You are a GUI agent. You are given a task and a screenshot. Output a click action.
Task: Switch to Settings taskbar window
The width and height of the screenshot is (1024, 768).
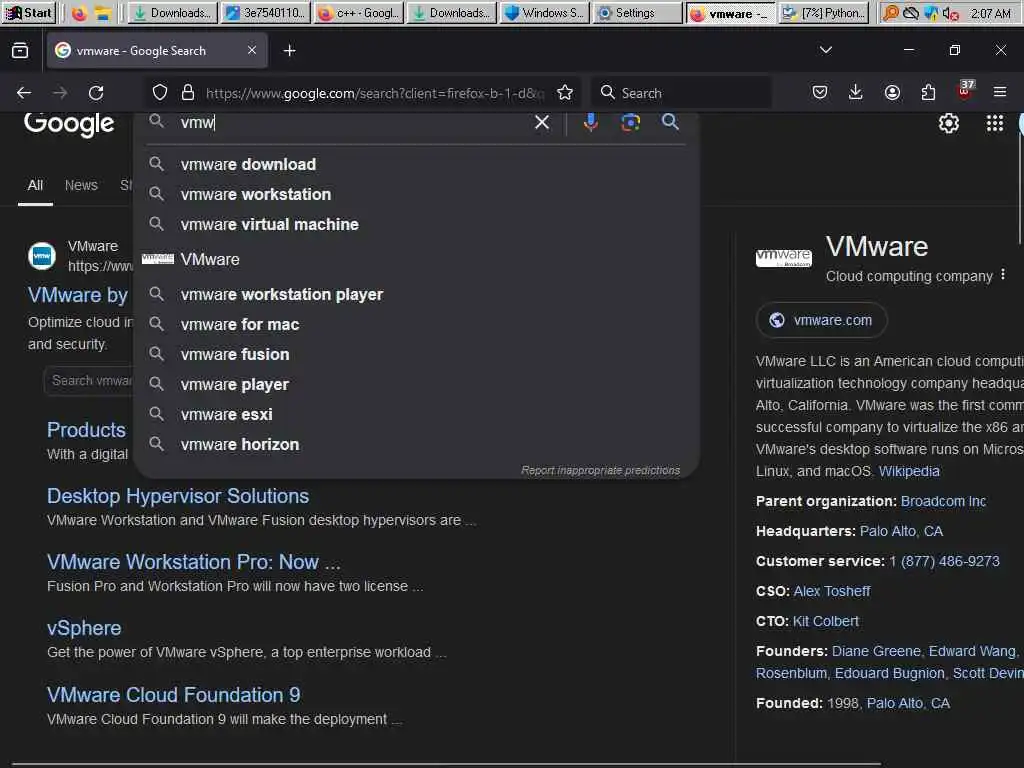click(636, 12)
